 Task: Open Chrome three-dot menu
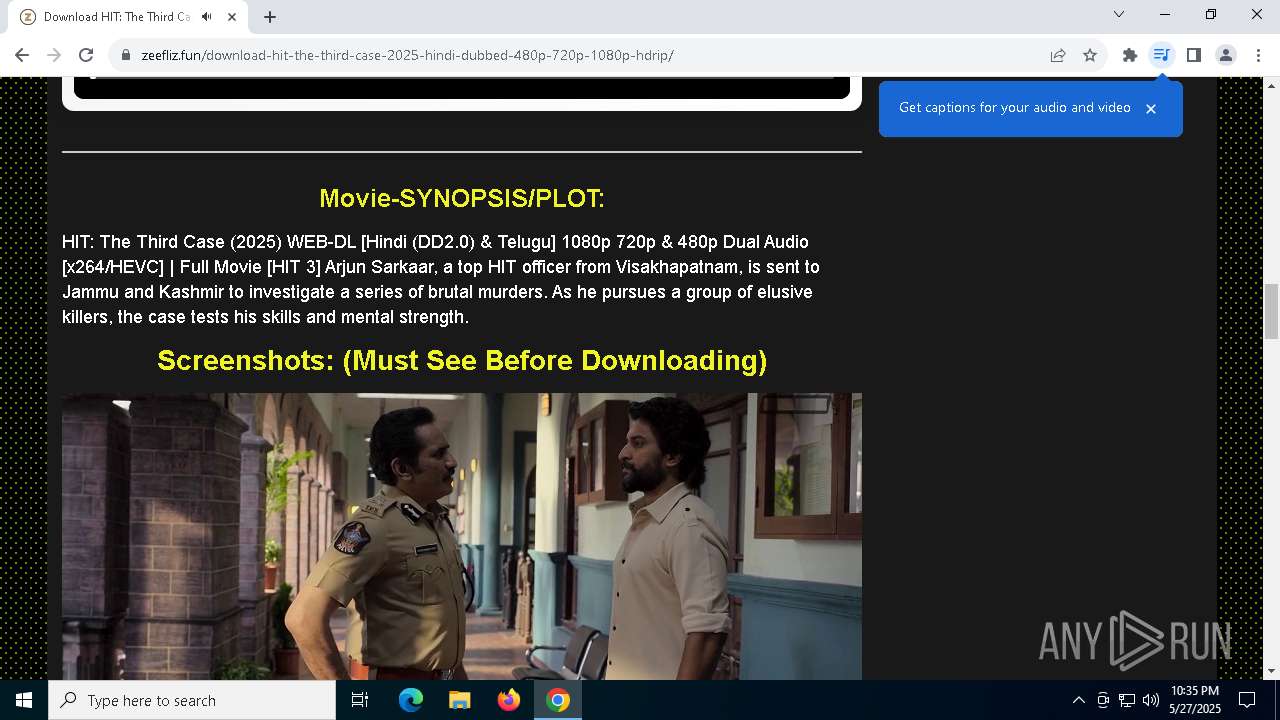click(x=1258, y=55)
